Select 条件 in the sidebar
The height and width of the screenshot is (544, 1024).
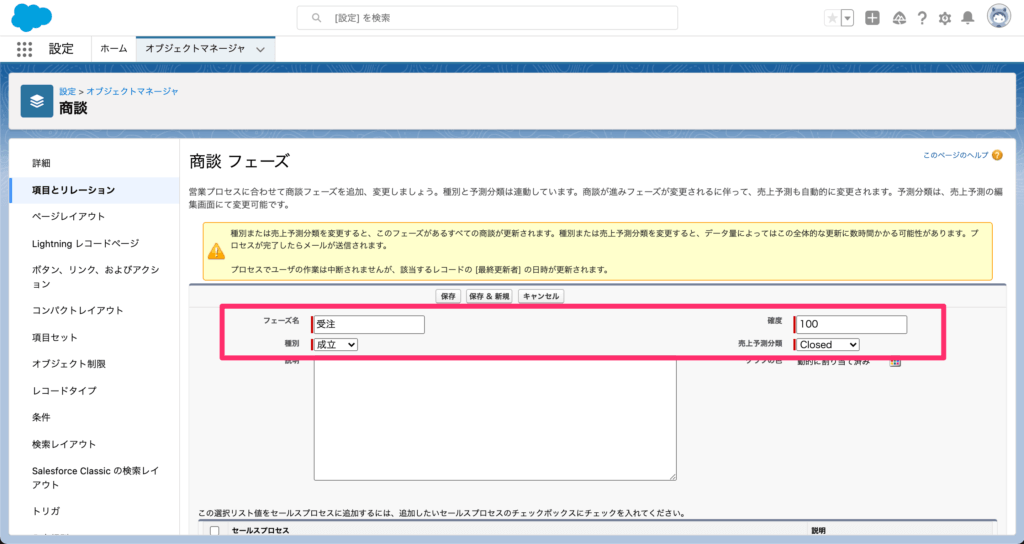41,417
